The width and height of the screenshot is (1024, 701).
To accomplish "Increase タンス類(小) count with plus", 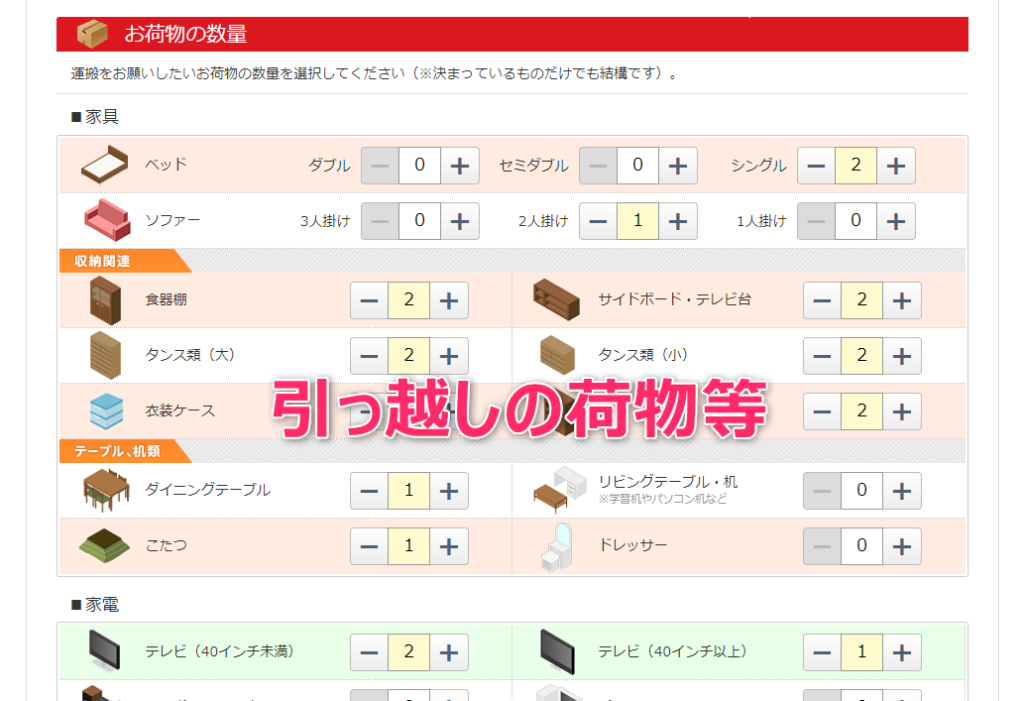I will coord(902,356).
